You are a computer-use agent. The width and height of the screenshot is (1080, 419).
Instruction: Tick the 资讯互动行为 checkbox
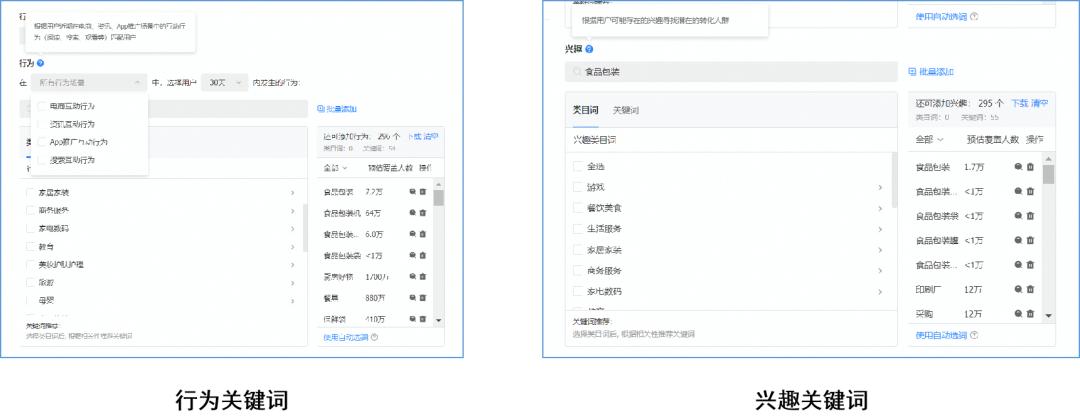click(43, 125)
